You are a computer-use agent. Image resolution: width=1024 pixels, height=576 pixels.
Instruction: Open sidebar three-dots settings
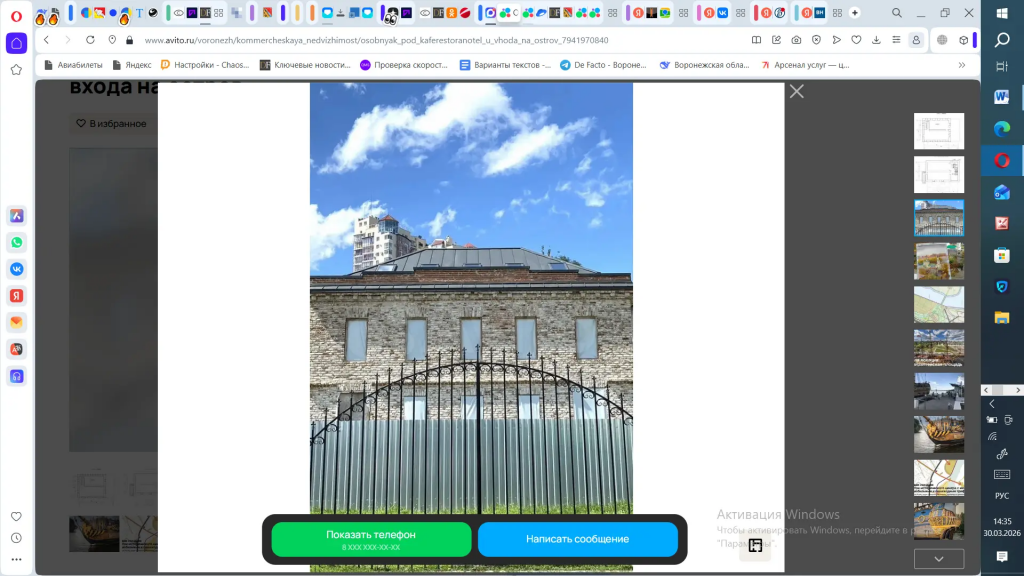pyautogui.click(x=16, y=560)
